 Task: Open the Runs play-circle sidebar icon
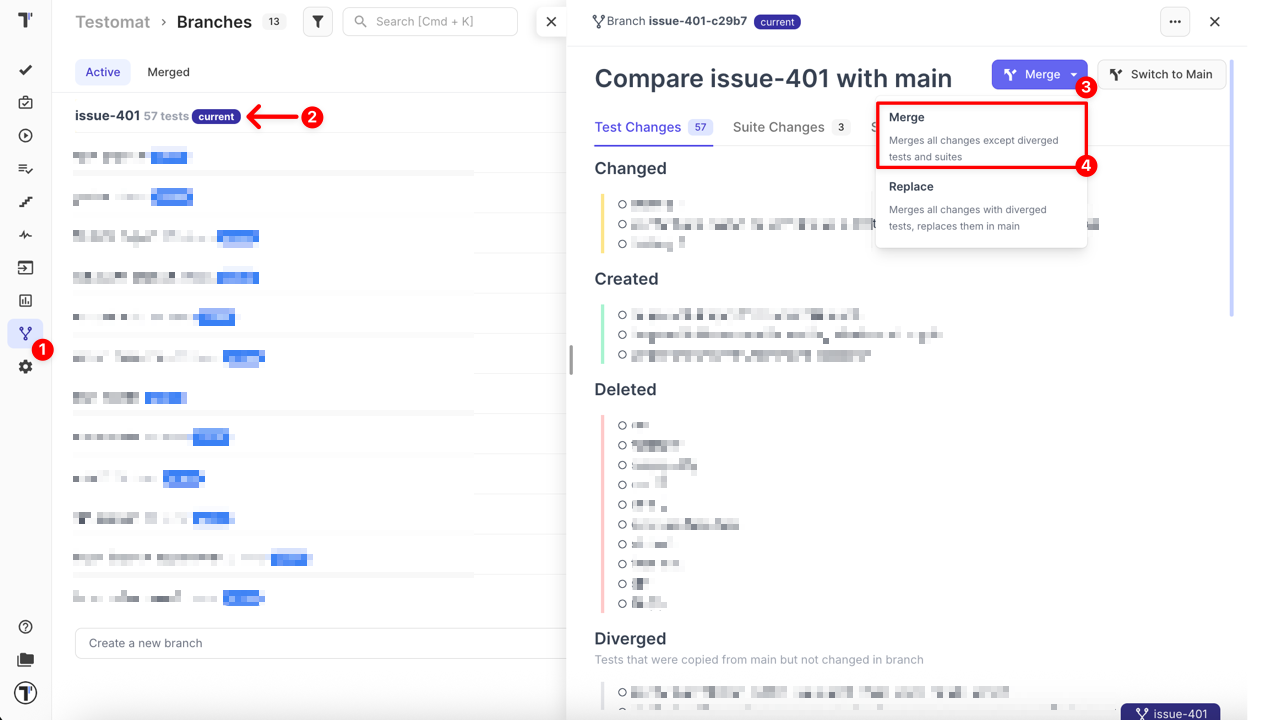(x=26, y=136)
